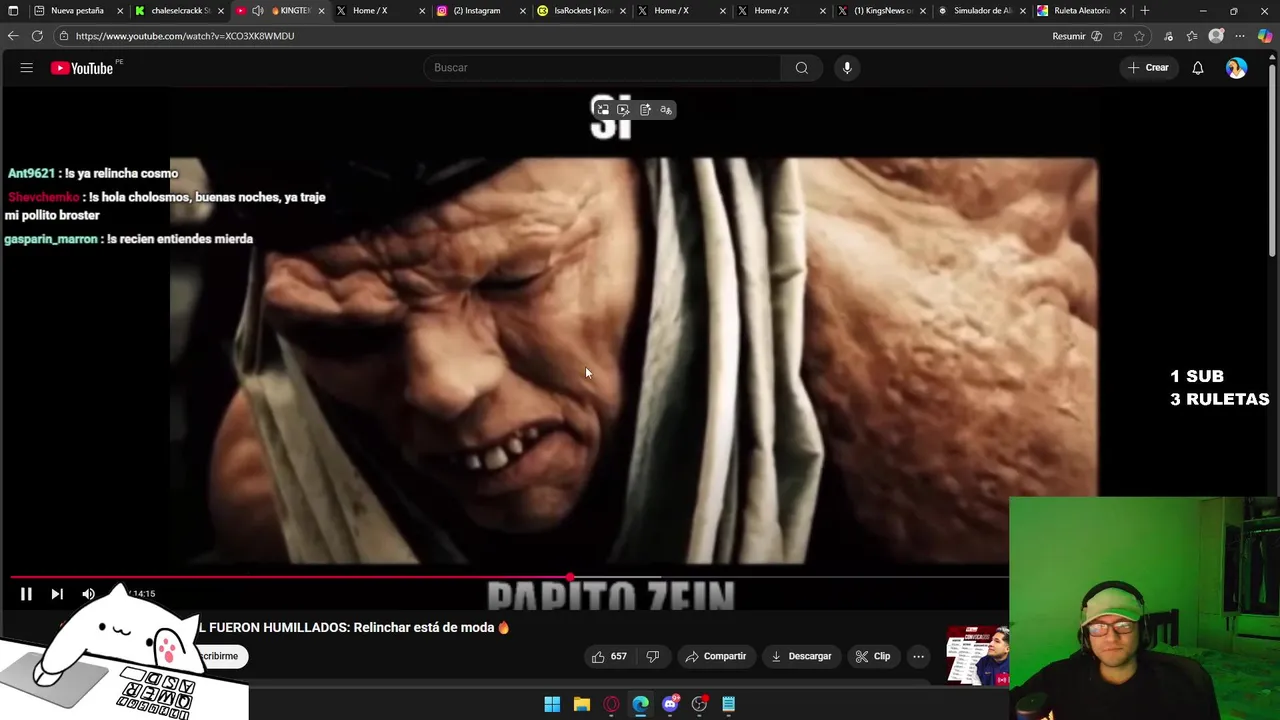Open YouTube notifications bell
This screenshot has width=1280, height=720.
(1197, 68)
